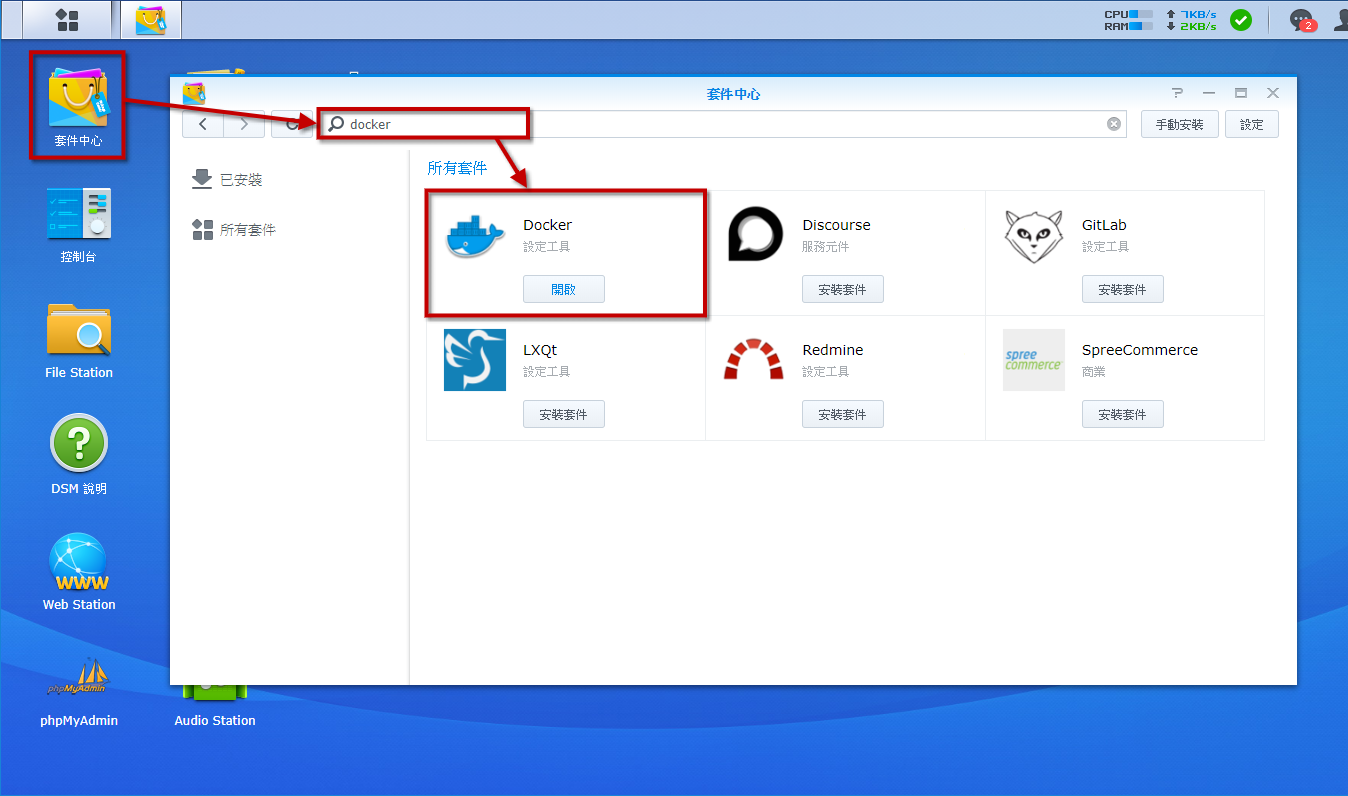Open 設定 button in Package Center
The image size is (1348, 796).
click(1252, 124)
